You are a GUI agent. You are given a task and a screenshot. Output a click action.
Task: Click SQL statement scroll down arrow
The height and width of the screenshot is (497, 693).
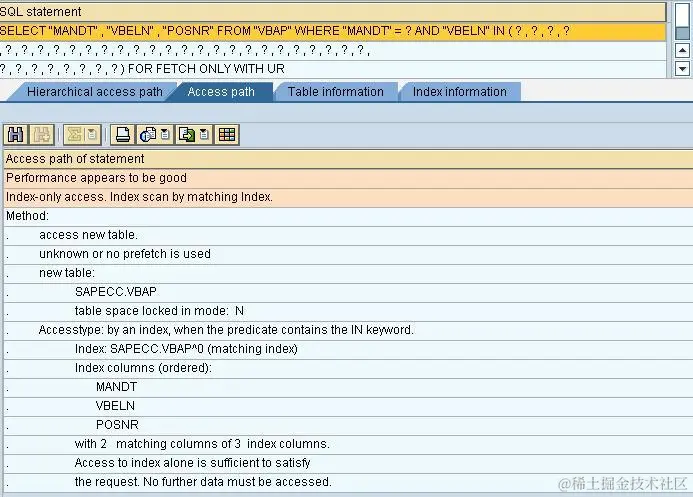pos(682,68)
